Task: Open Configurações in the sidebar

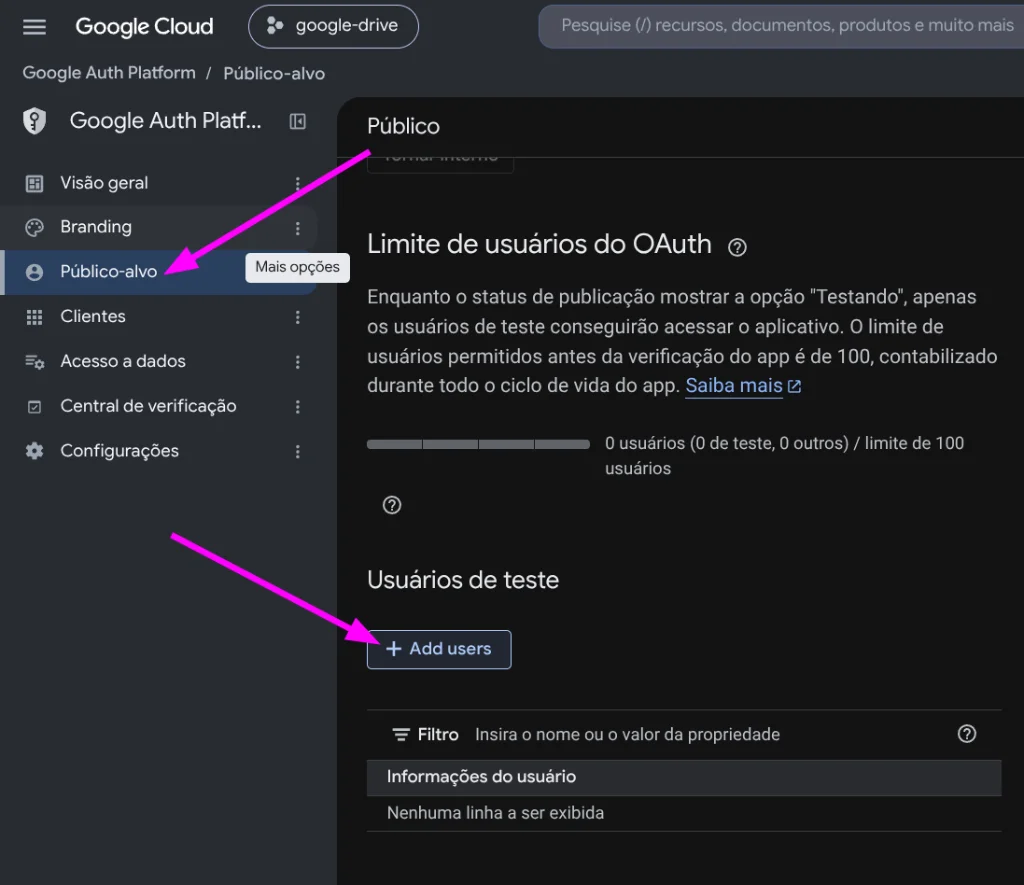Action: pos(120,451)
